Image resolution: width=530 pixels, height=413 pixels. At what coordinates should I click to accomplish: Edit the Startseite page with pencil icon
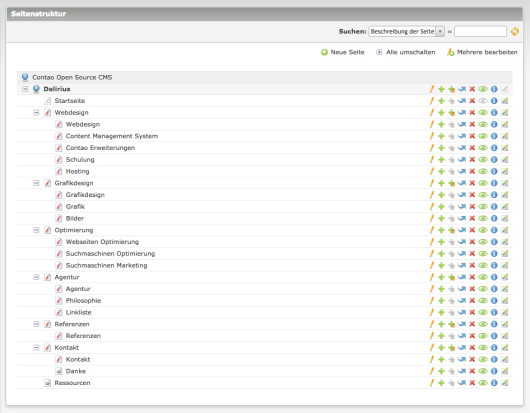click(x=431, y=101)
